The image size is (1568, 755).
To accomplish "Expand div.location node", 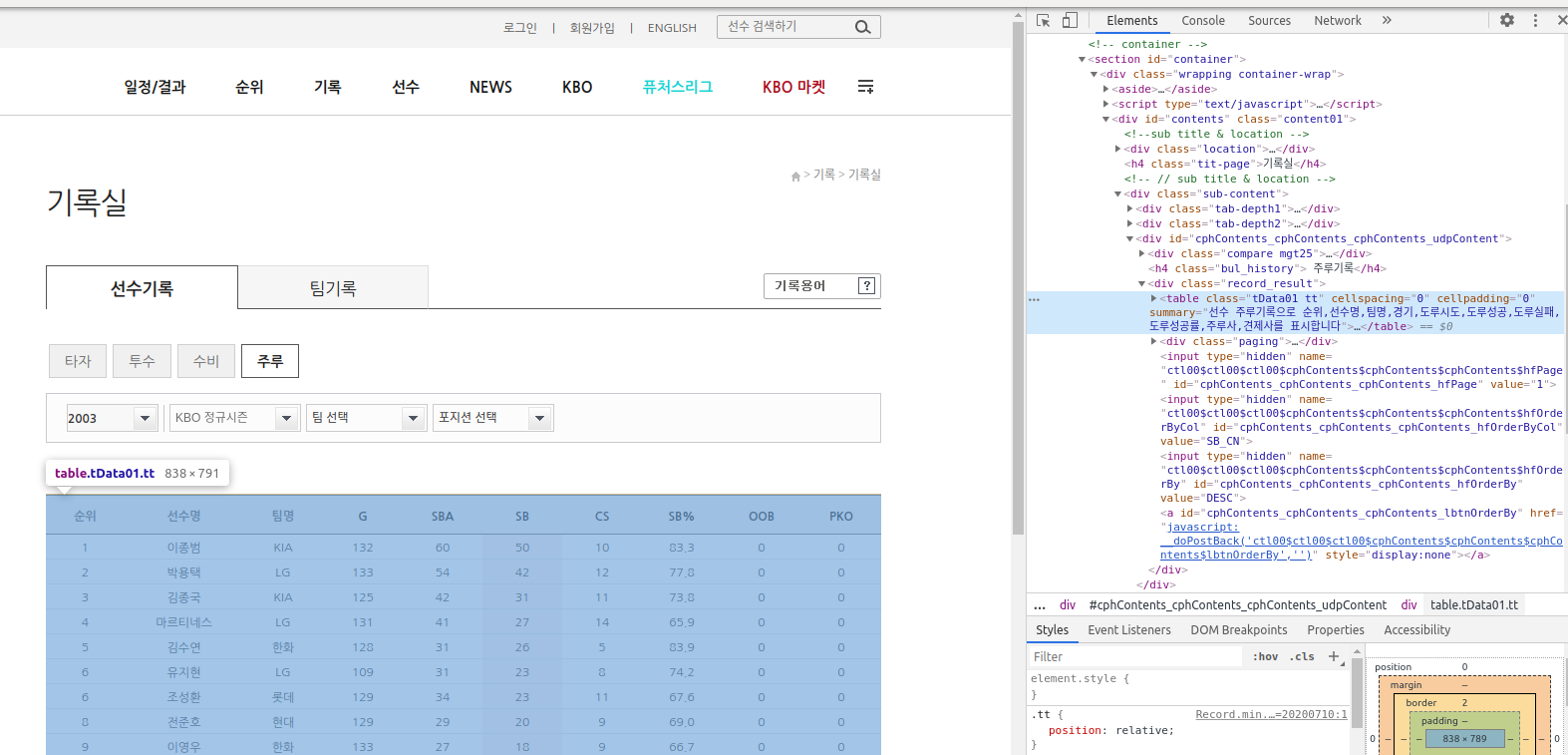I will [1117, 149].
